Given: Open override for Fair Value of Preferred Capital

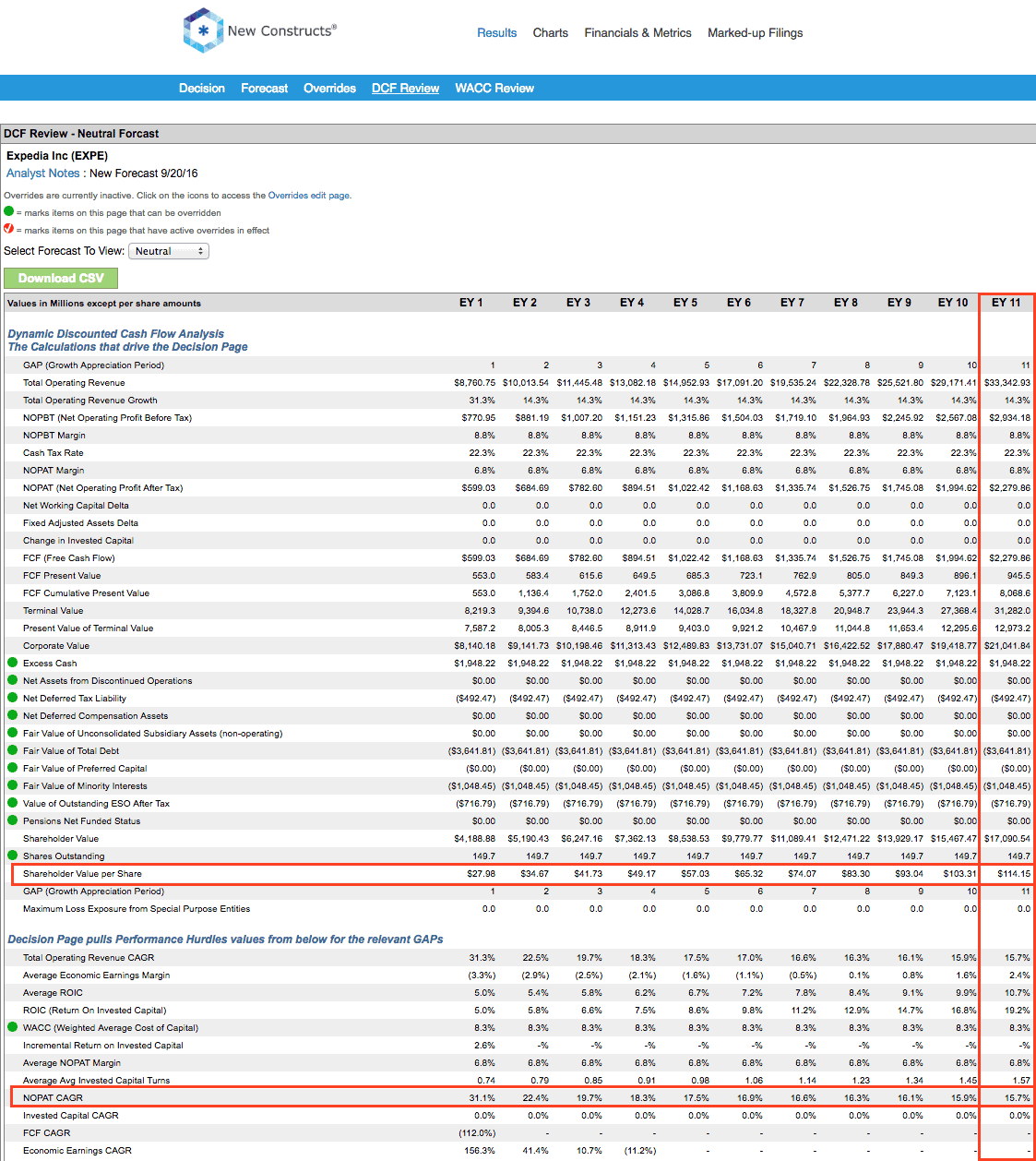Looking at the screenshot, I should click(13, 768).
